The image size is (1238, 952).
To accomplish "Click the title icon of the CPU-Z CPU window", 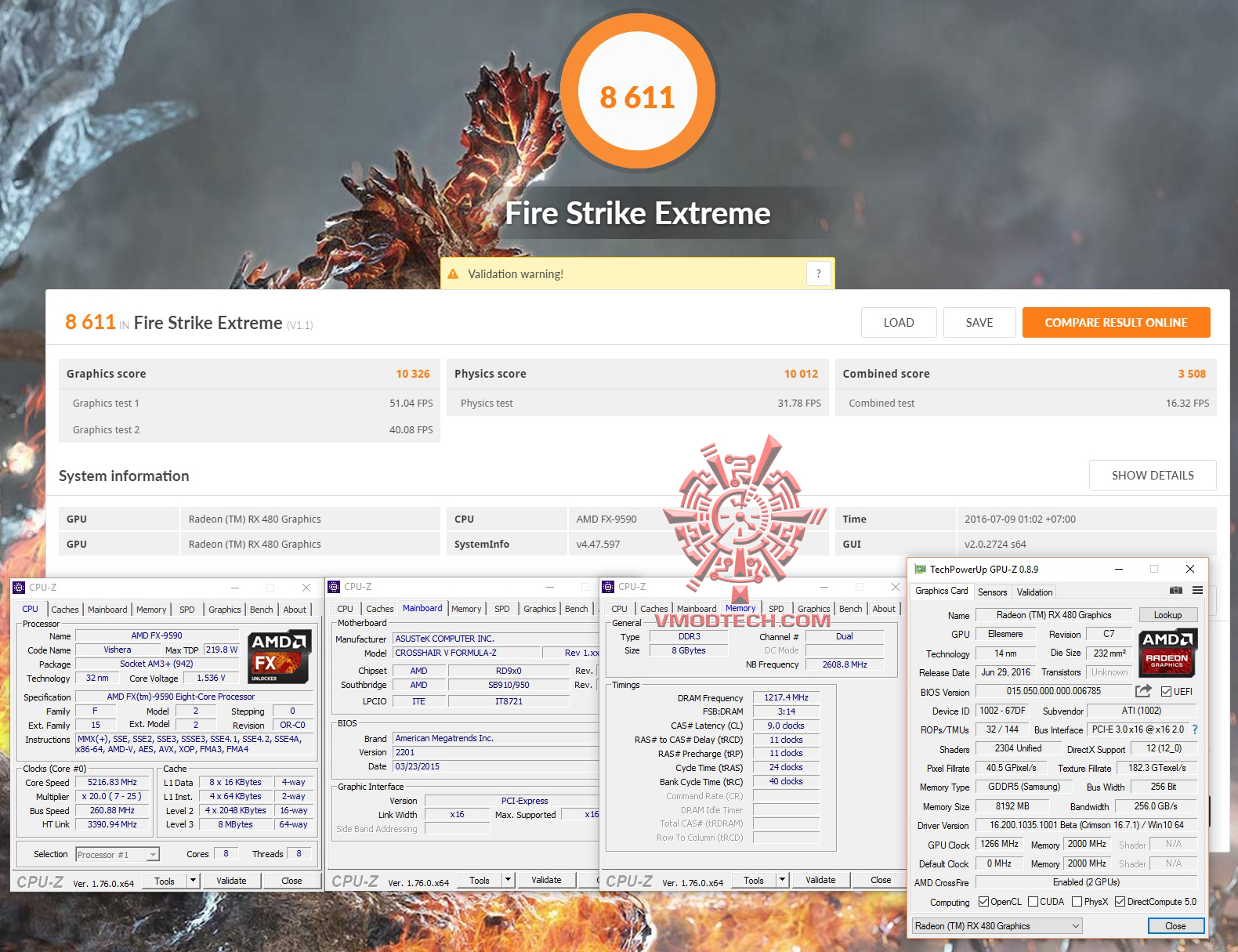I will [20, 588].
